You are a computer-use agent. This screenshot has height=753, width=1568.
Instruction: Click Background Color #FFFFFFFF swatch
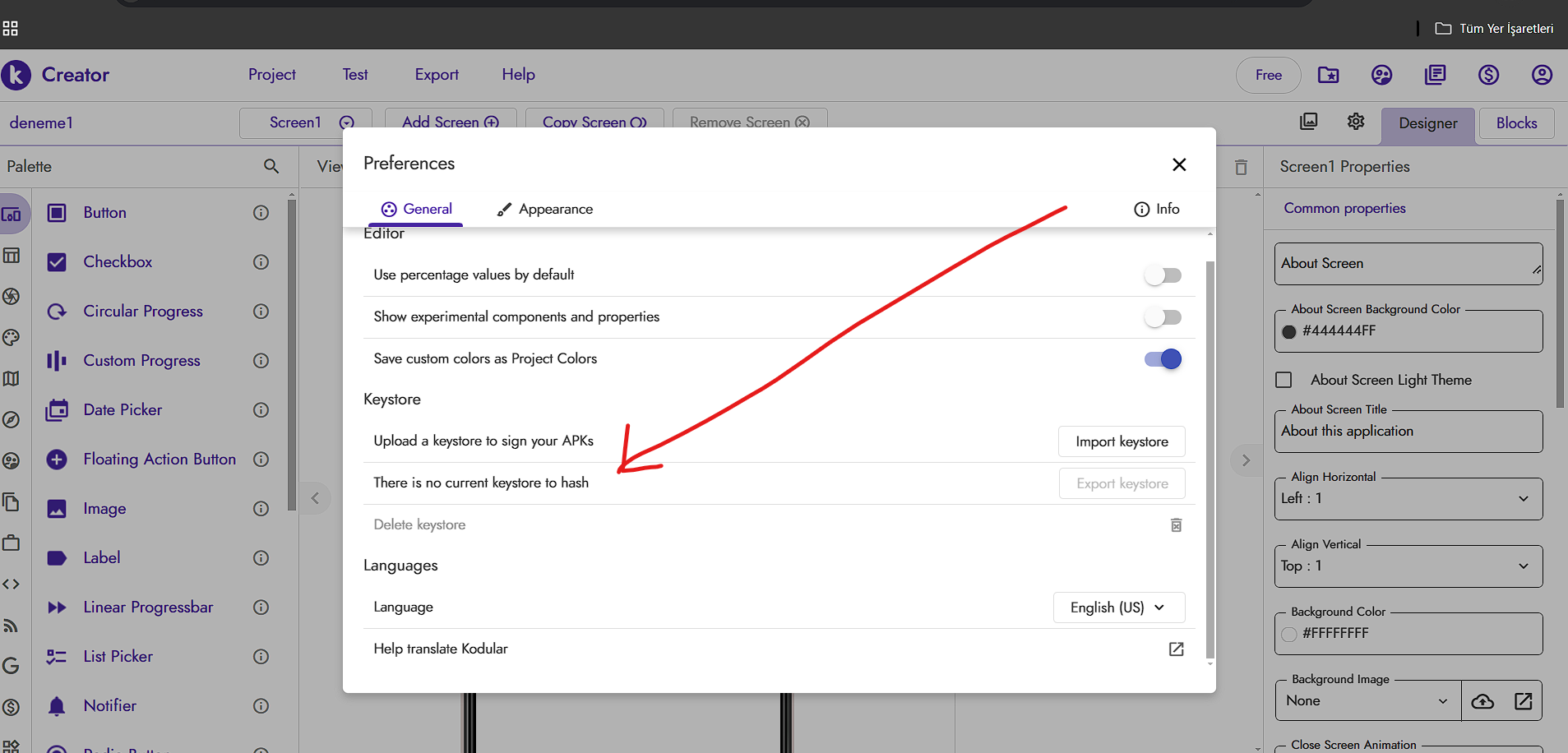1289,635
